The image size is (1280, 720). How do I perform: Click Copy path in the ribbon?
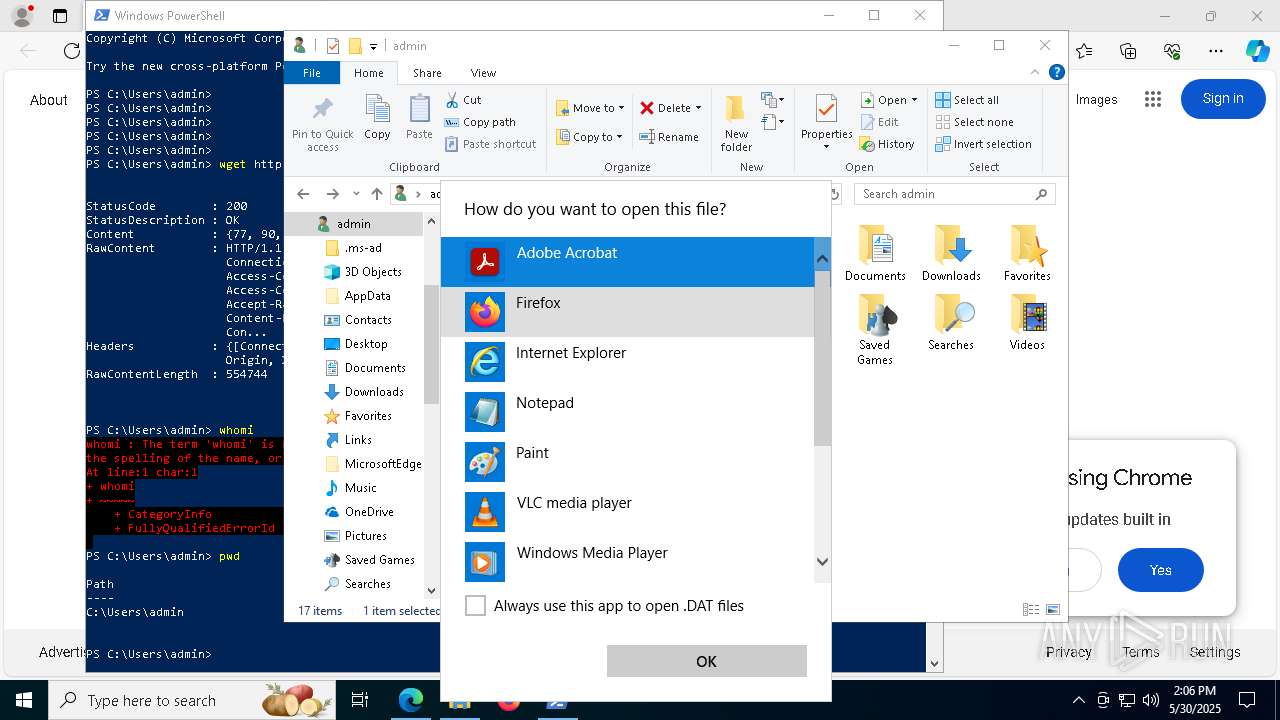pos(480,122)
